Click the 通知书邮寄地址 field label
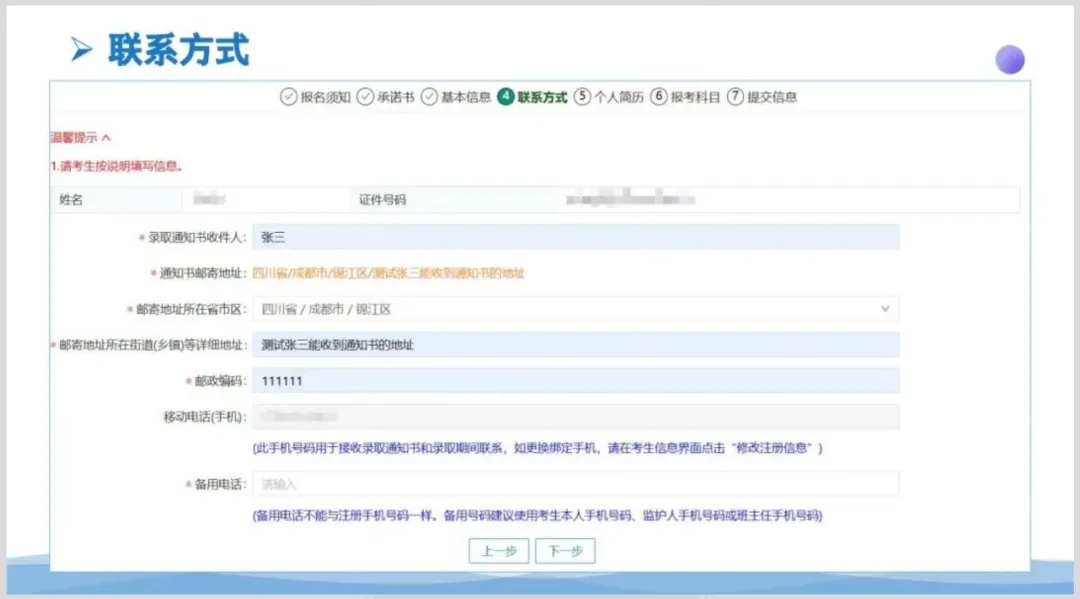Viewport: 1080px width, 599px height. [202, 273]
